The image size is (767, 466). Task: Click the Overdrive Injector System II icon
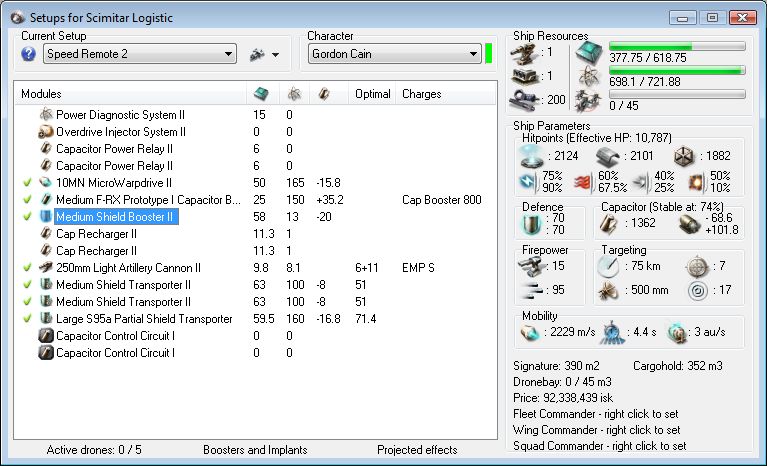[45, 132]
